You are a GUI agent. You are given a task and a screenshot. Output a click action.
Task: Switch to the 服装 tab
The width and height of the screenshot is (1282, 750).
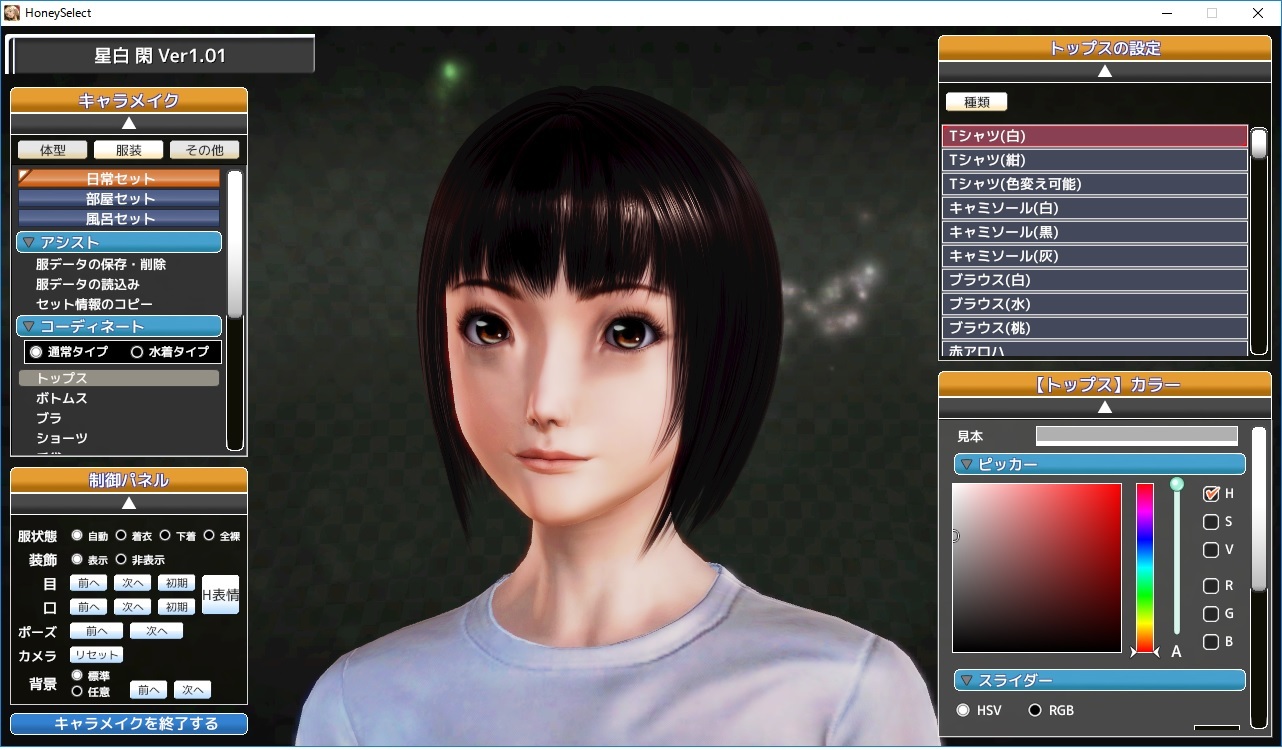(128, 150)
